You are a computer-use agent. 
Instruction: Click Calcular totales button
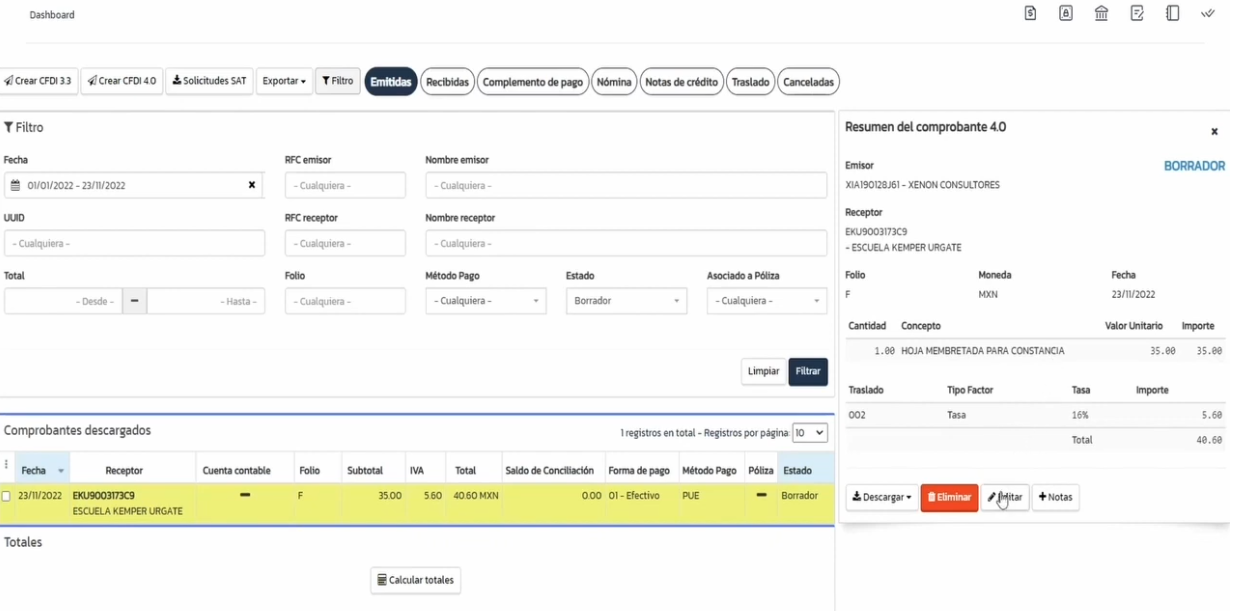click(x=415, y=580)
